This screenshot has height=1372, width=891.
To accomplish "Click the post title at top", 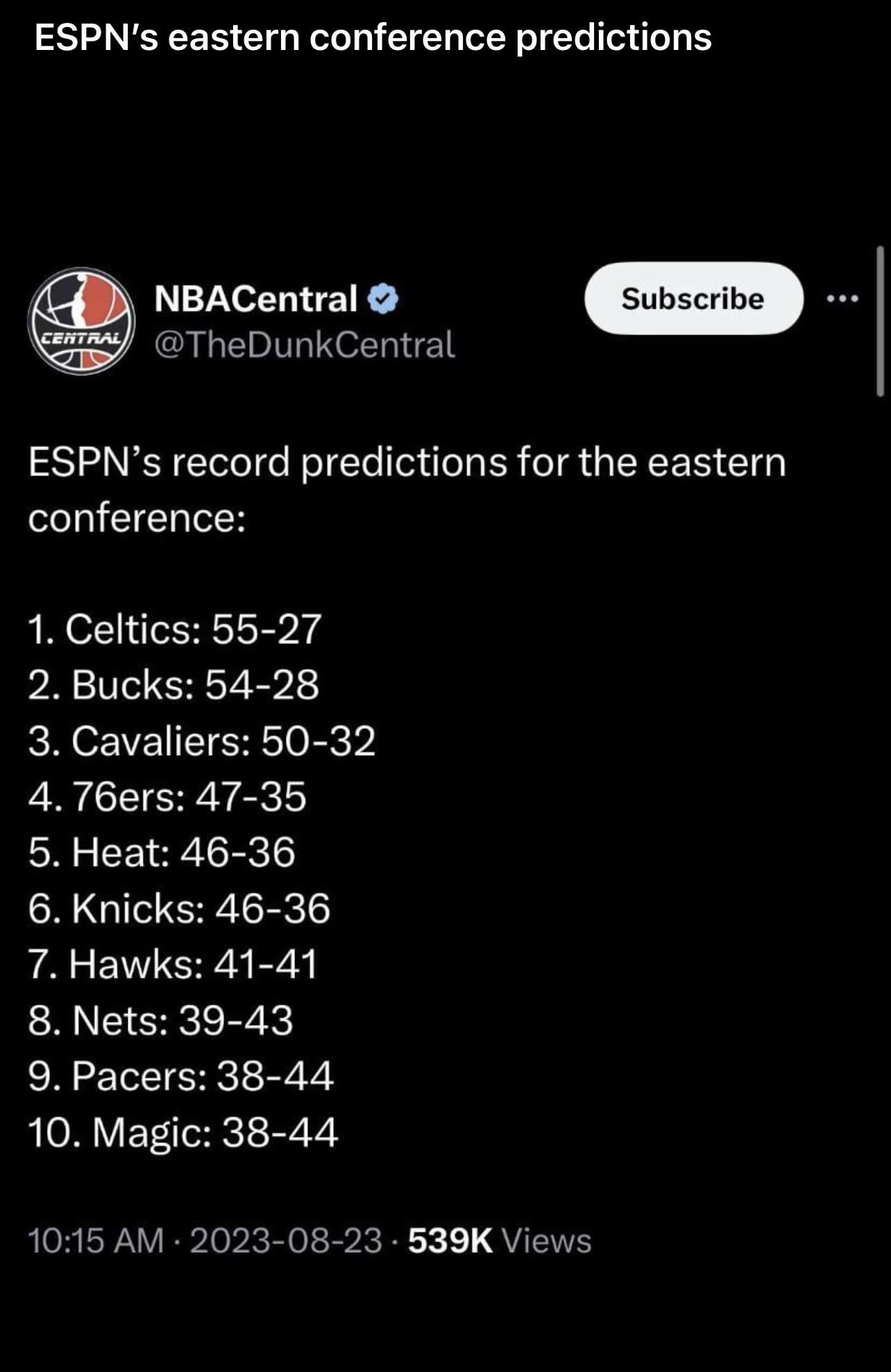I will click(373, 37).
